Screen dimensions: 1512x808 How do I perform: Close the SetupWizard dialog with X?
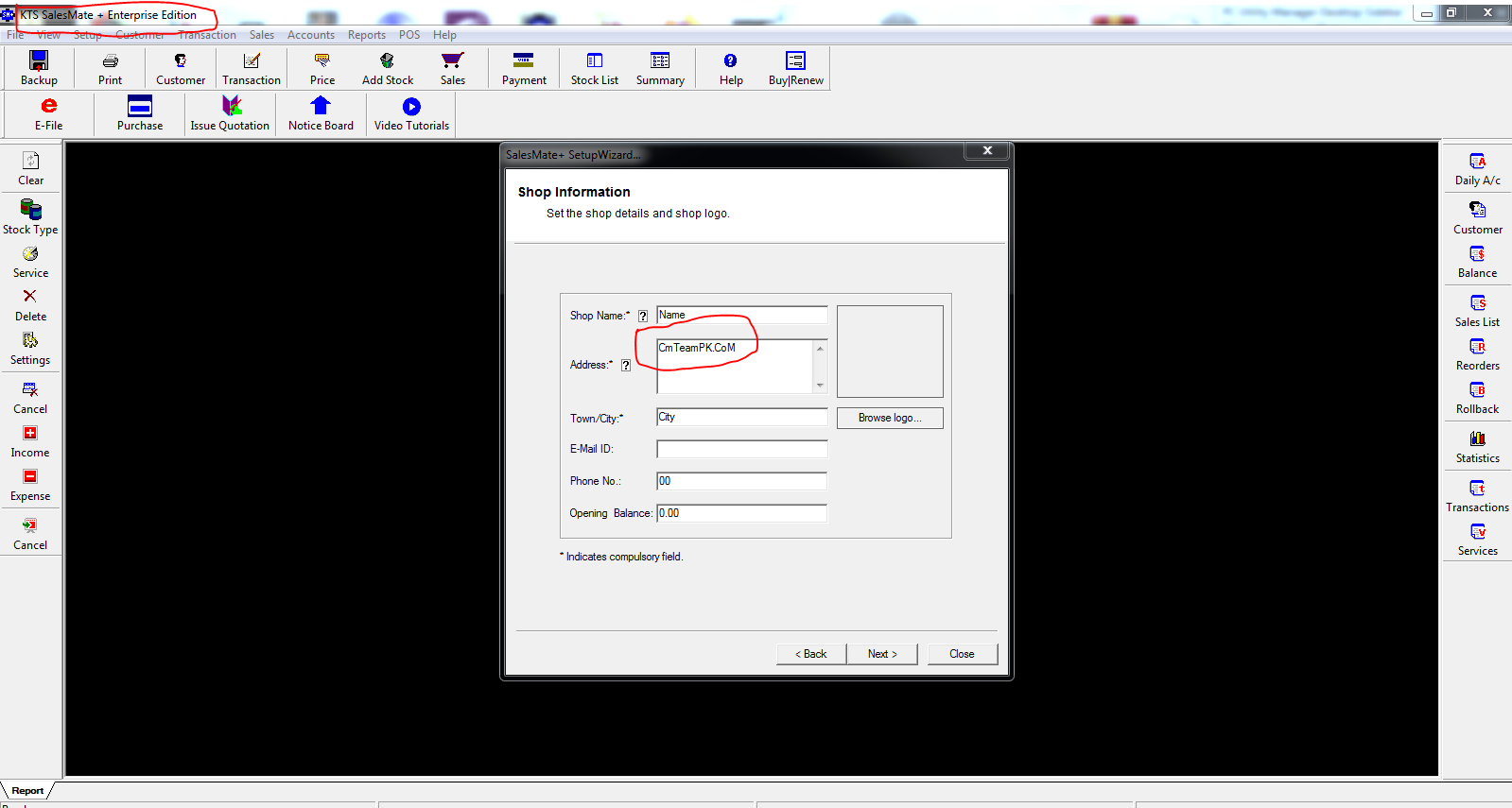(x=987, y=151)
